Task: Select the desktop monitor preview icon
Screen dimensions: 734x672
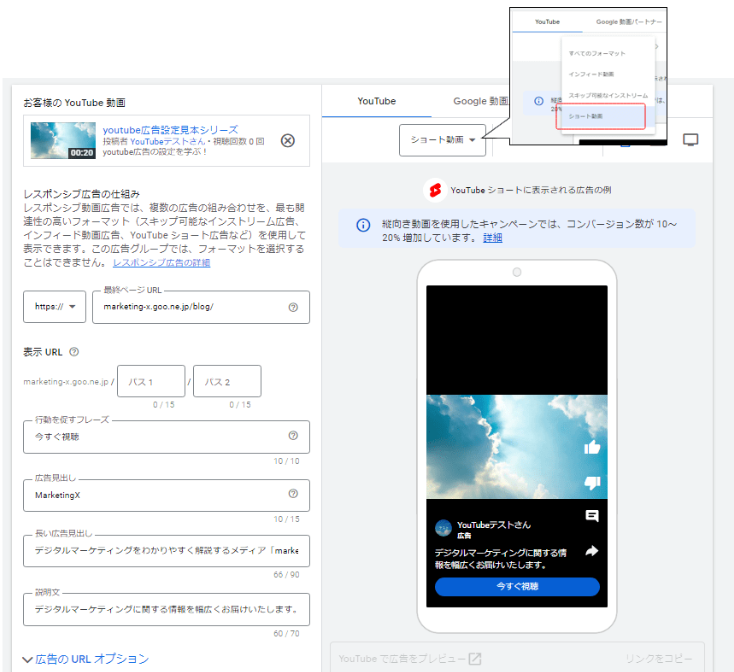Action: (x=690, y=139)
